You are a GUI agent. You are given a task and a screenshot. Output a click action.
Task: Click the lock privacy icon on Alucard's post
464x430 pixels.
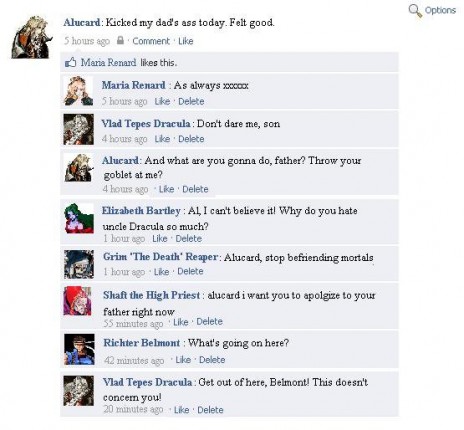(x=120, y=41)
